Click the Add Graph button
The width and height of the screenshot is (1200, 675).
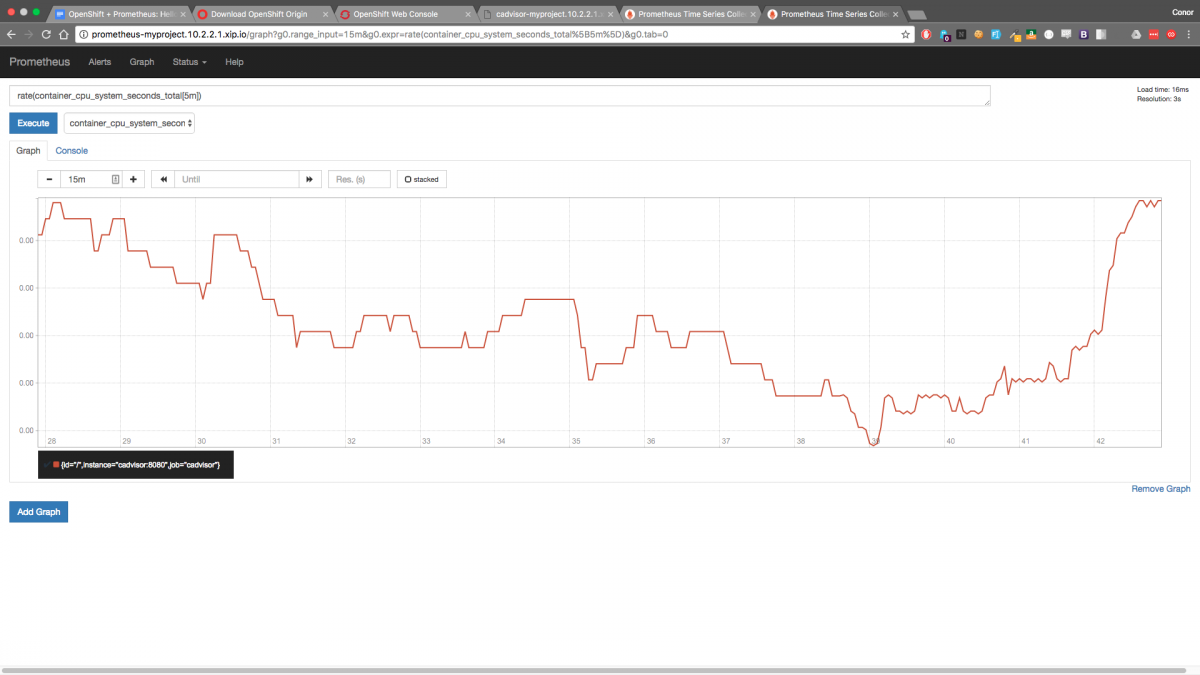point(38,512)
